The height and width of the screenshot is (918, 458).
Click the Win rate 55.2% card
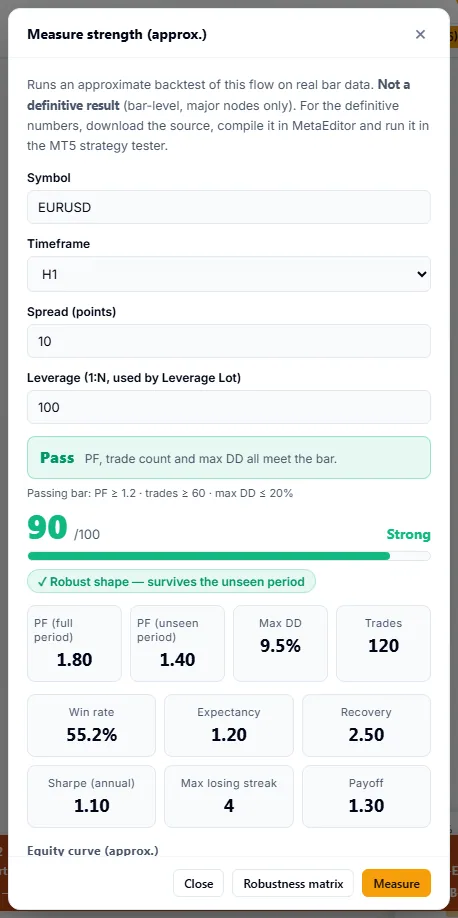[91, 725]
